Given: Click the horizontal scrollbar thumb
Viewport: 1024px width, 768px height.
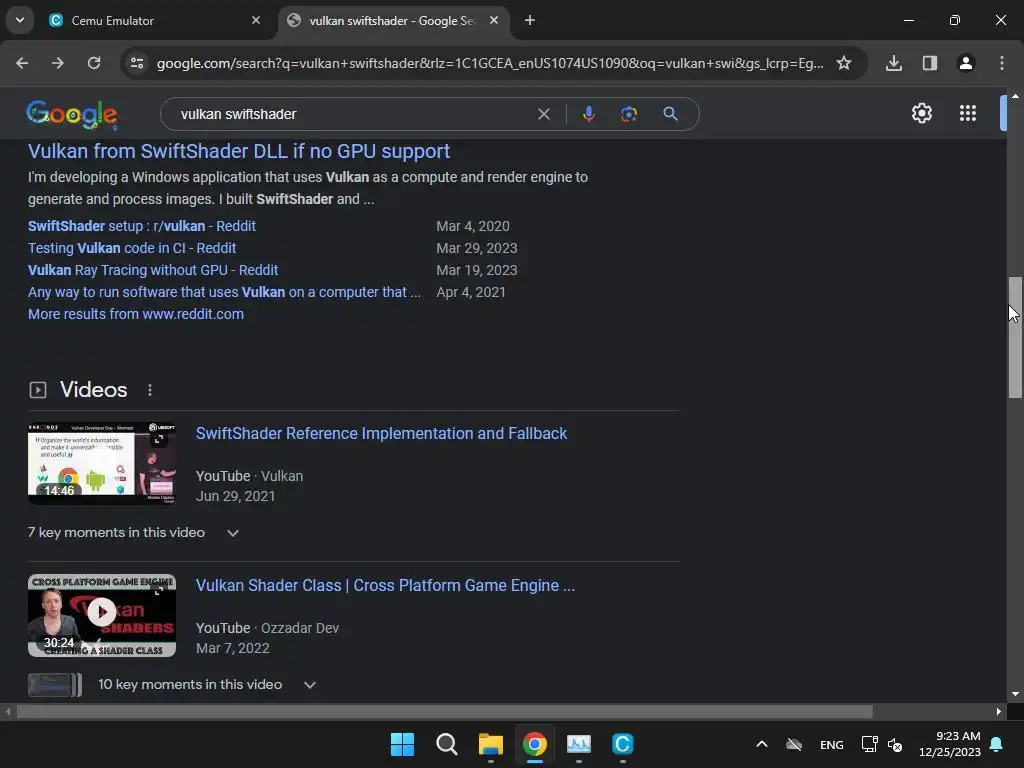Looking at the screenshot, I should click(x=445, y=712).
